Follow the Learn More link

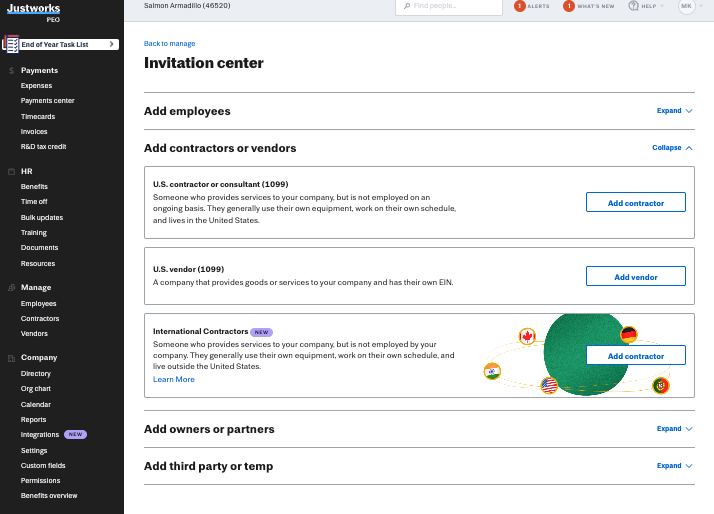173,379
